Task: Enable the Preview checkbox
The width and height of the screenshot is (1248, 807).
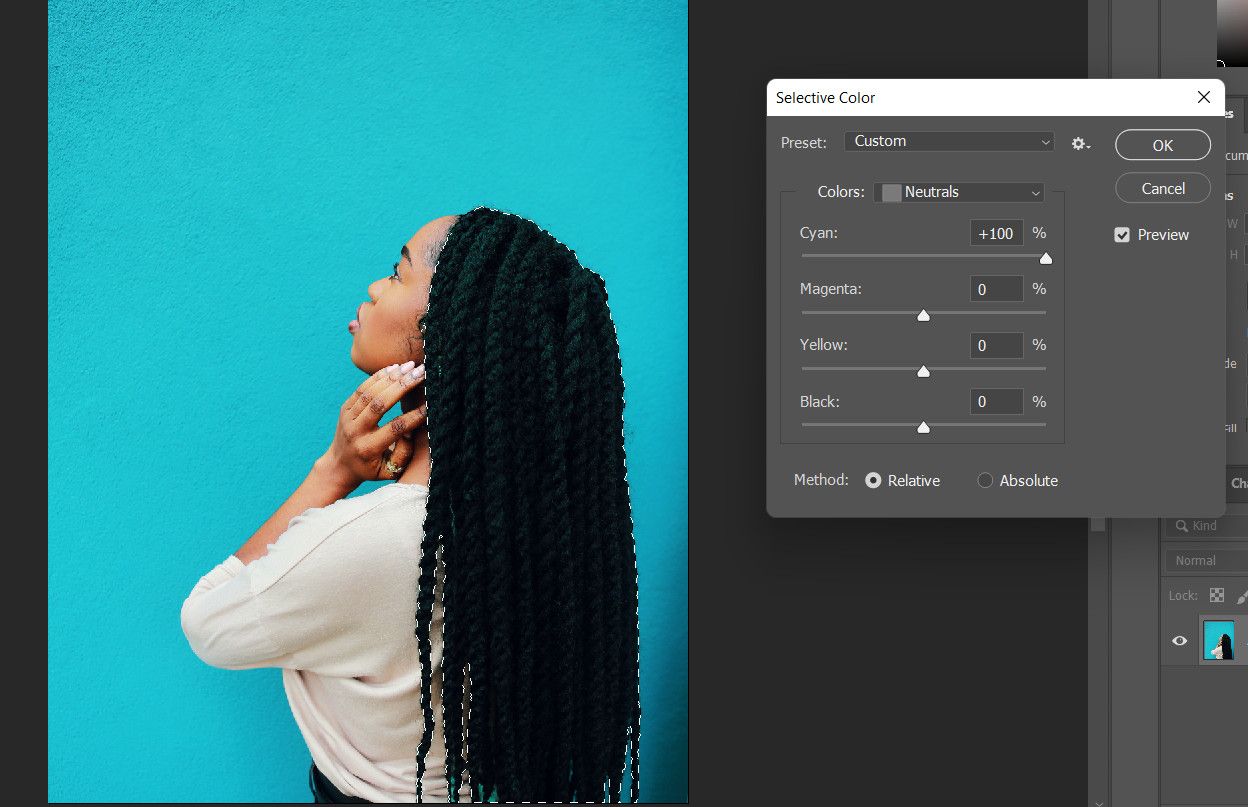Action: 1122,235
